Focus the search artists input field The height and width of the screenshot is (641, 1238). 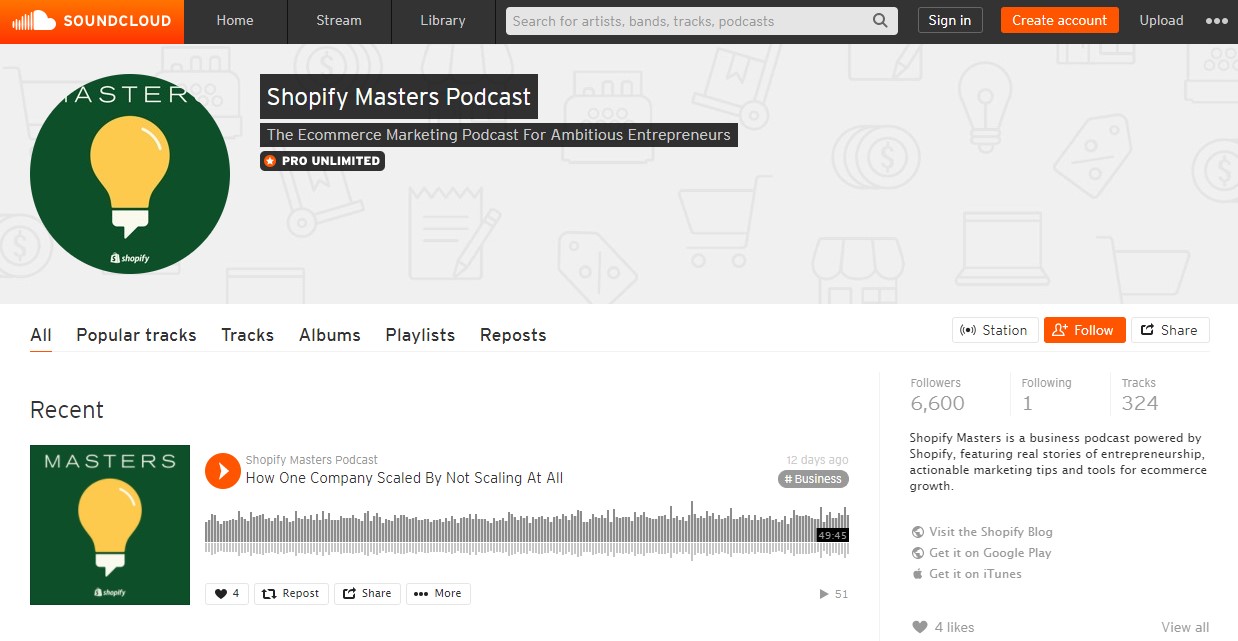(x=687, y=20)
